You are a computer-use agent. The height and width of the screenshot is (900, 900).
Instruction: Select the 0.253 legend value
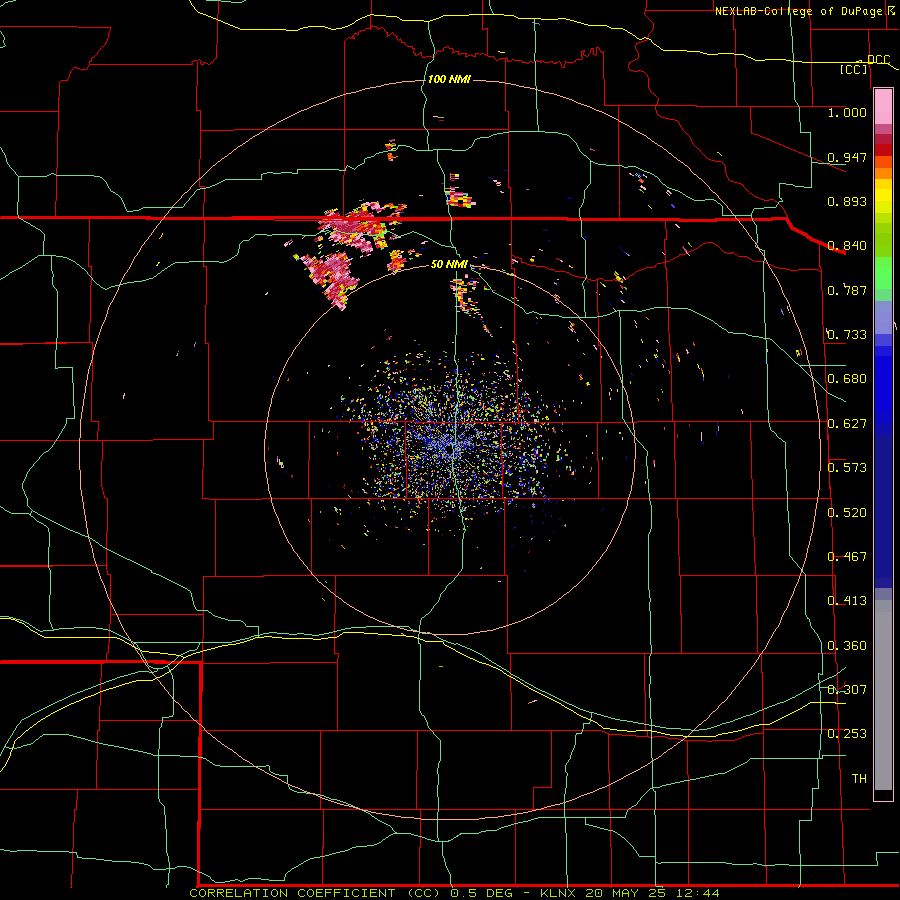(847, 734)
